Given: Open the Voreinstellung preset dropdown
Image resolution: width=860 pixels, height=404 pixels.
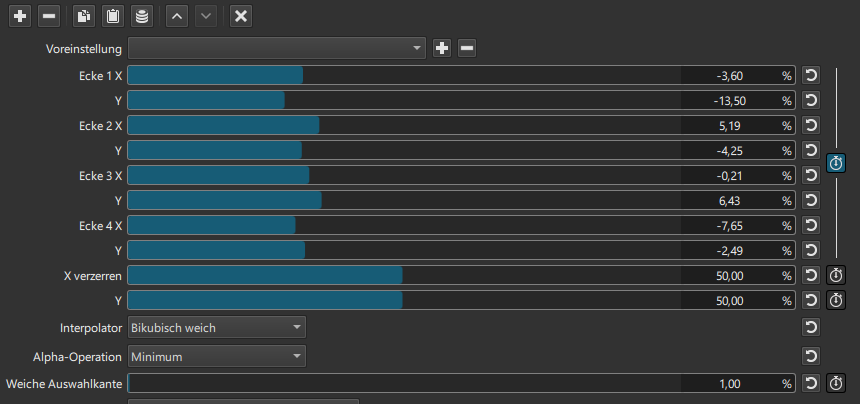Looking at the screenshot, I should pos(277,48).
